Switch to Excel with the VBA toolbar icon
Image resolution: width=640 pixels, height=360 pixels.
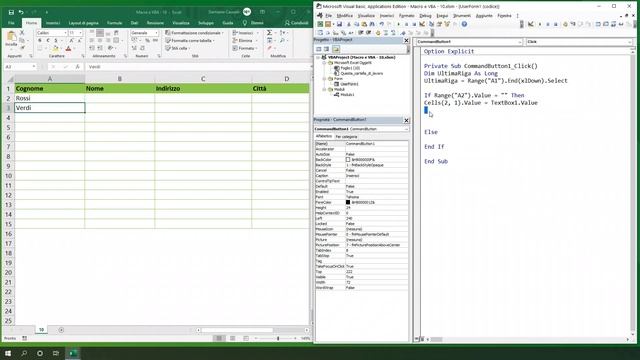click(x=320, y=24)
